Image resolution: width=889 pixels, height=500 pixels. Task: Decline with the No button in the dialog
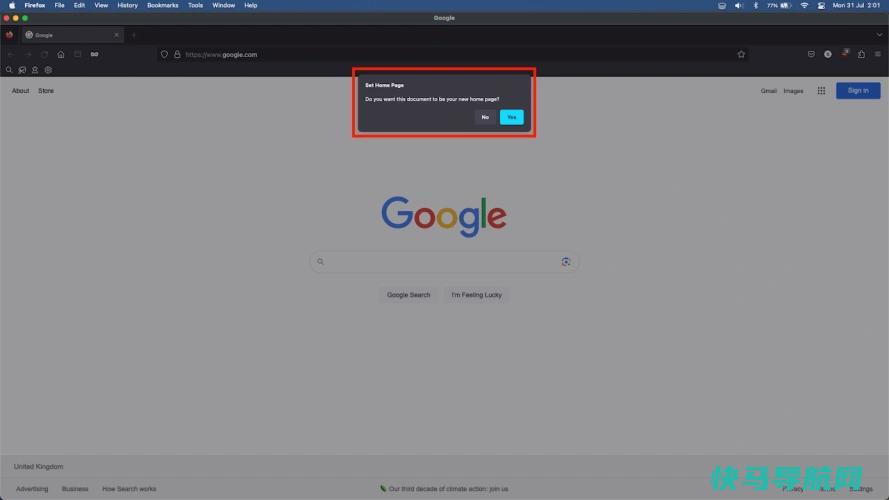[485, 117]
